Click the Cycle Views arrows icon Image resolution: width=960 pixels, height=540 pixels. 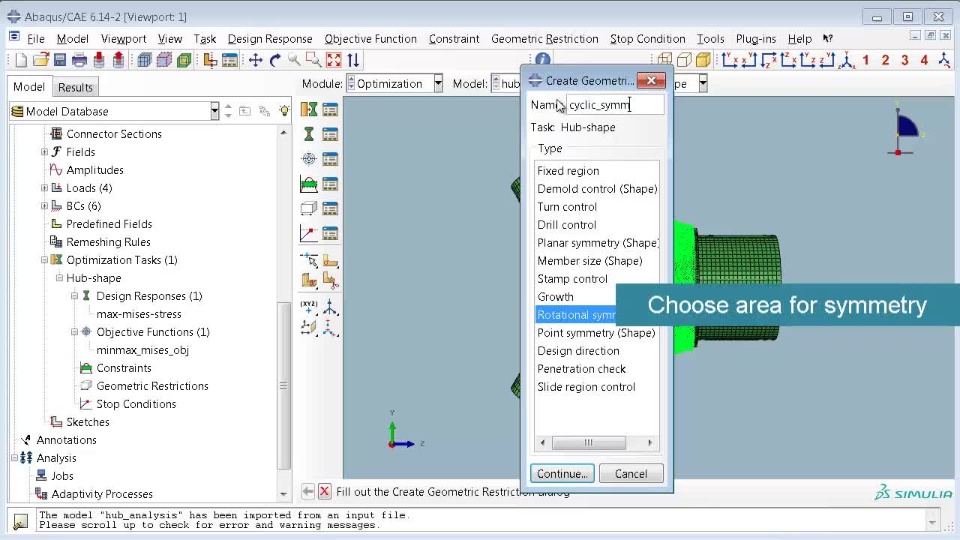(353, 60)
